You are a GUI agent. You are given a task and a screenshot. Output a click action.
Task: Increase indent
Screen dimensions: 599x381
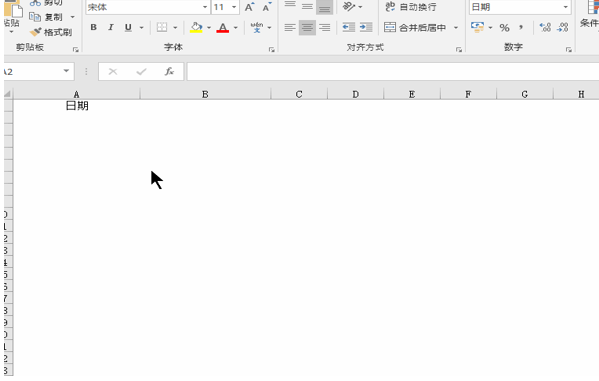pos(366,27)
